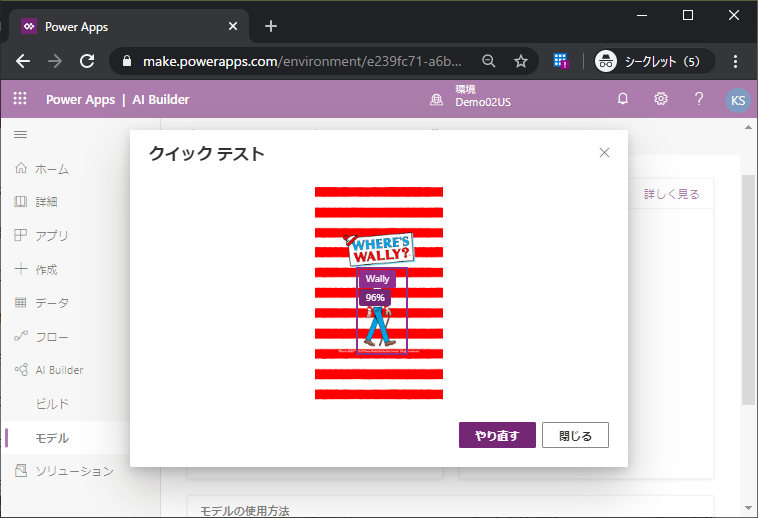Screen dimensions: 758x518
Task: Select ビルド in the sidebar
Action: pyautogui.click(x=52, y=404)
